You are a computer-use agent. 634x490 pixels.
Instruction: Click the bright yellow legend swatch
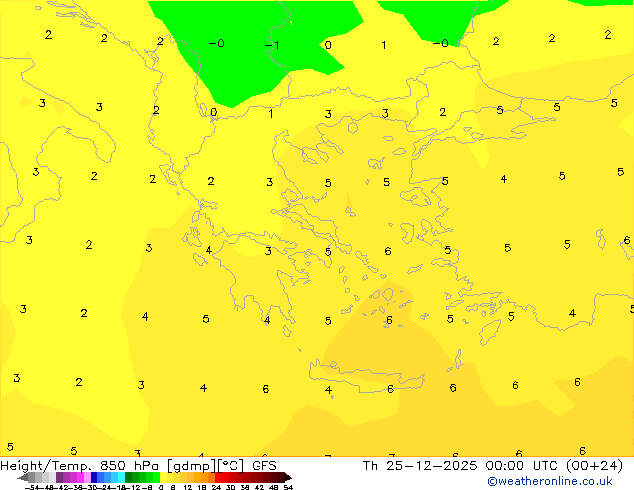(163, 477)
